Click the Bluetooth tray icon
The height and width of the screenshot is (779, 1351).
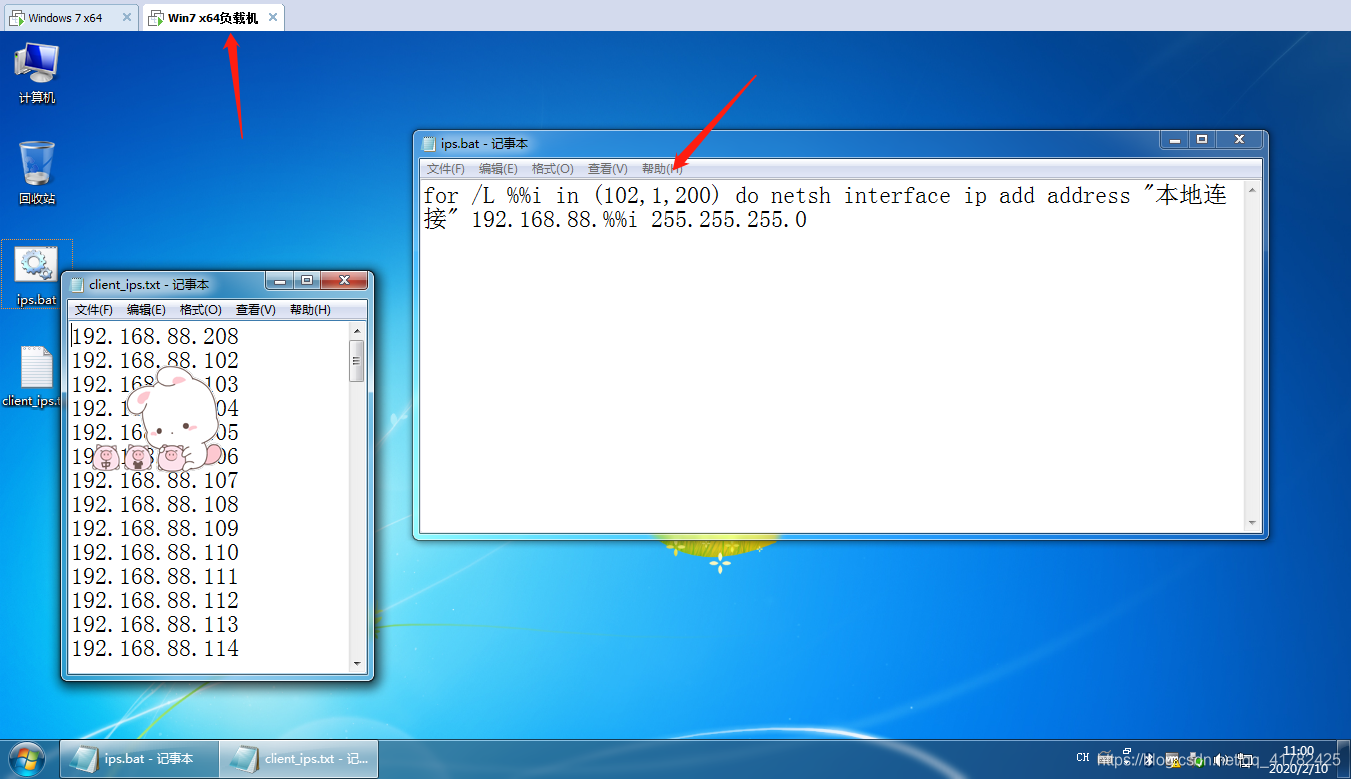click(x=1149, y=759)
